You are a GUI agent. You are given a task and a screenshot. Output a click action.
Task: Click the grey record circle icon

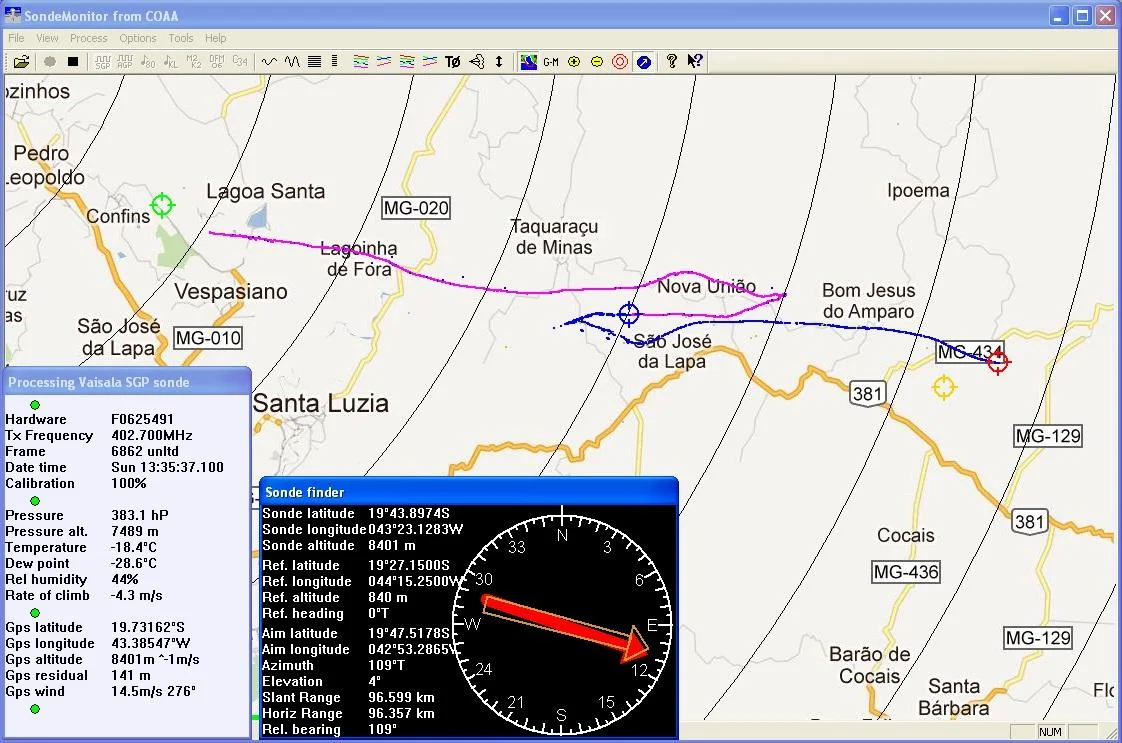49,62
